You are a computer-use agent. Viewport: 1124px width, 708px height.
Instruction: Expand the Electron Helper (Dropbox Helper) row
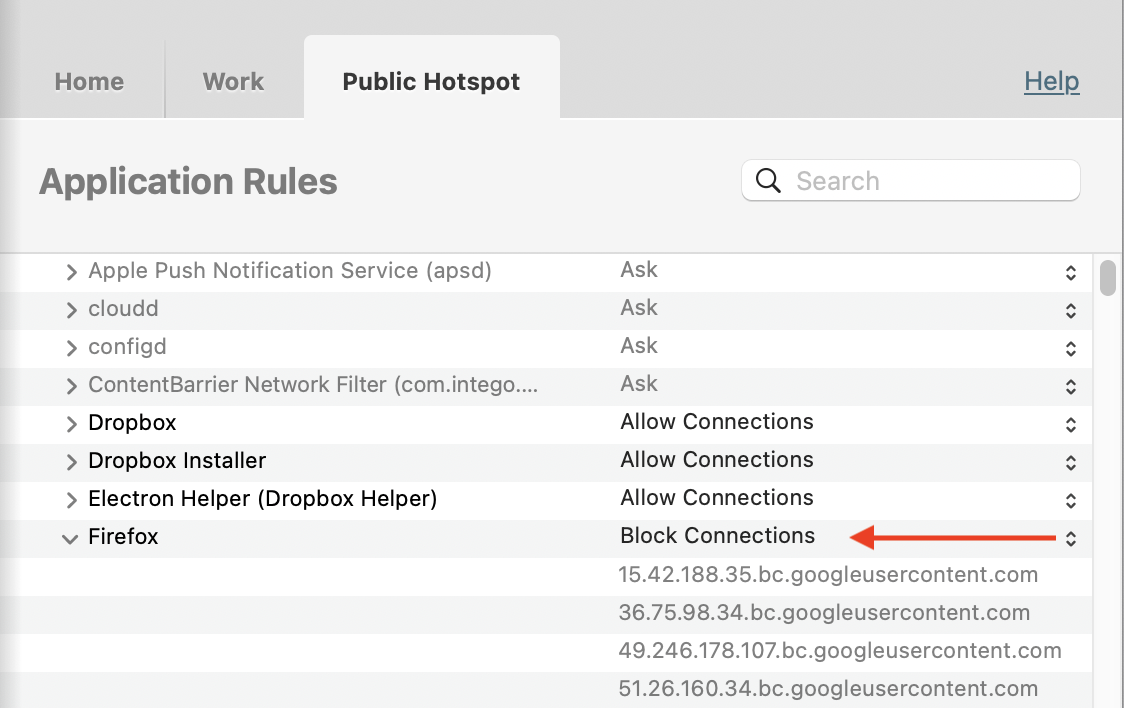(71, 500)
